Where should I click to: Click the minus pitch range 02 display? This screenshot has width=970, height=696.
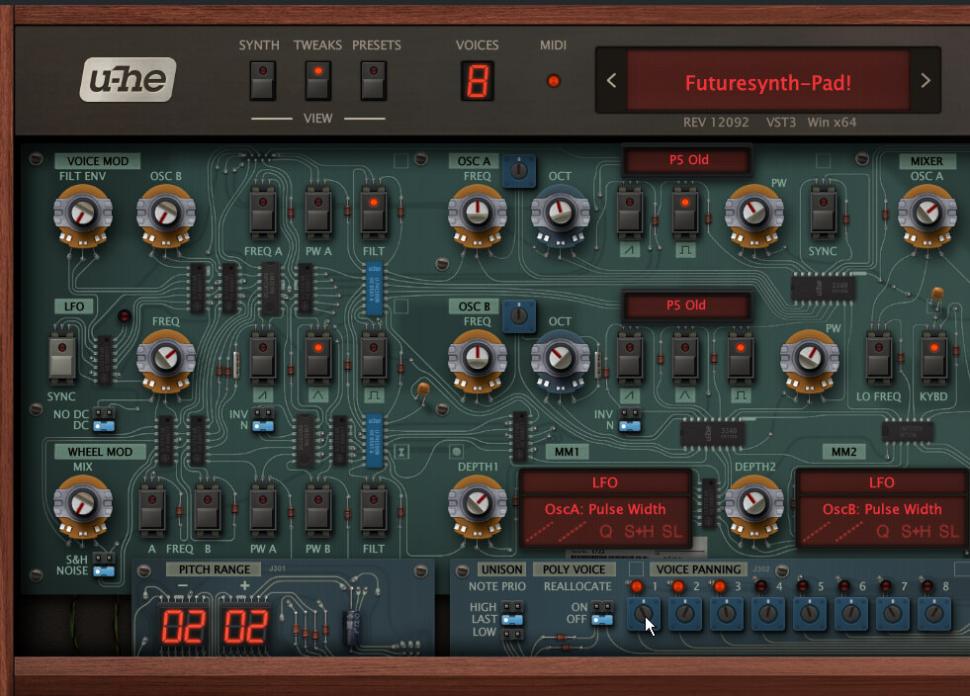coord(184,626)
